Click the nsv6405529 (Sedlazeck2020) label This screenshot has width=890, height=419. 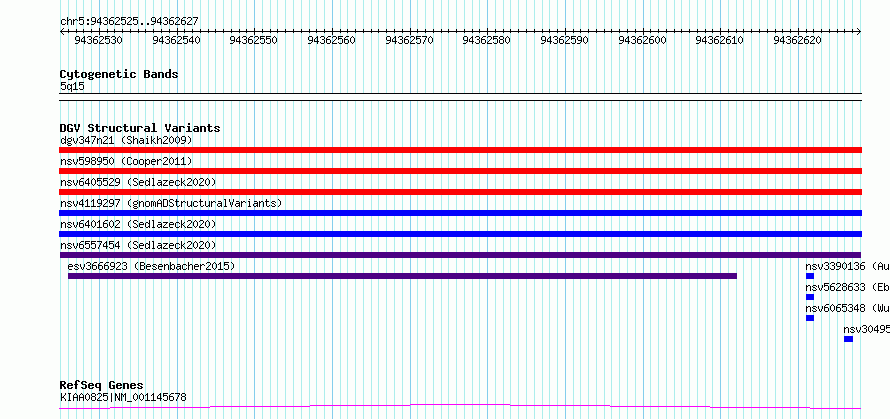[138, 182]
